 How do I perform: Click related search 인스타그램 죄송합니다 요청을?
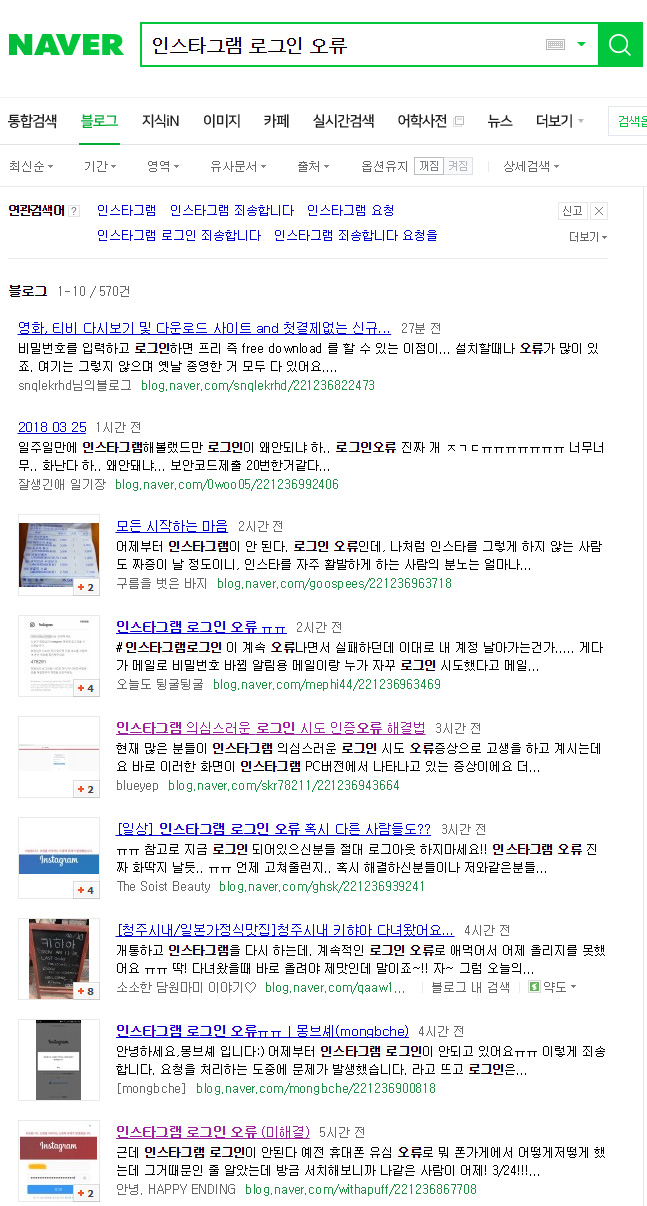pos(355,235)
